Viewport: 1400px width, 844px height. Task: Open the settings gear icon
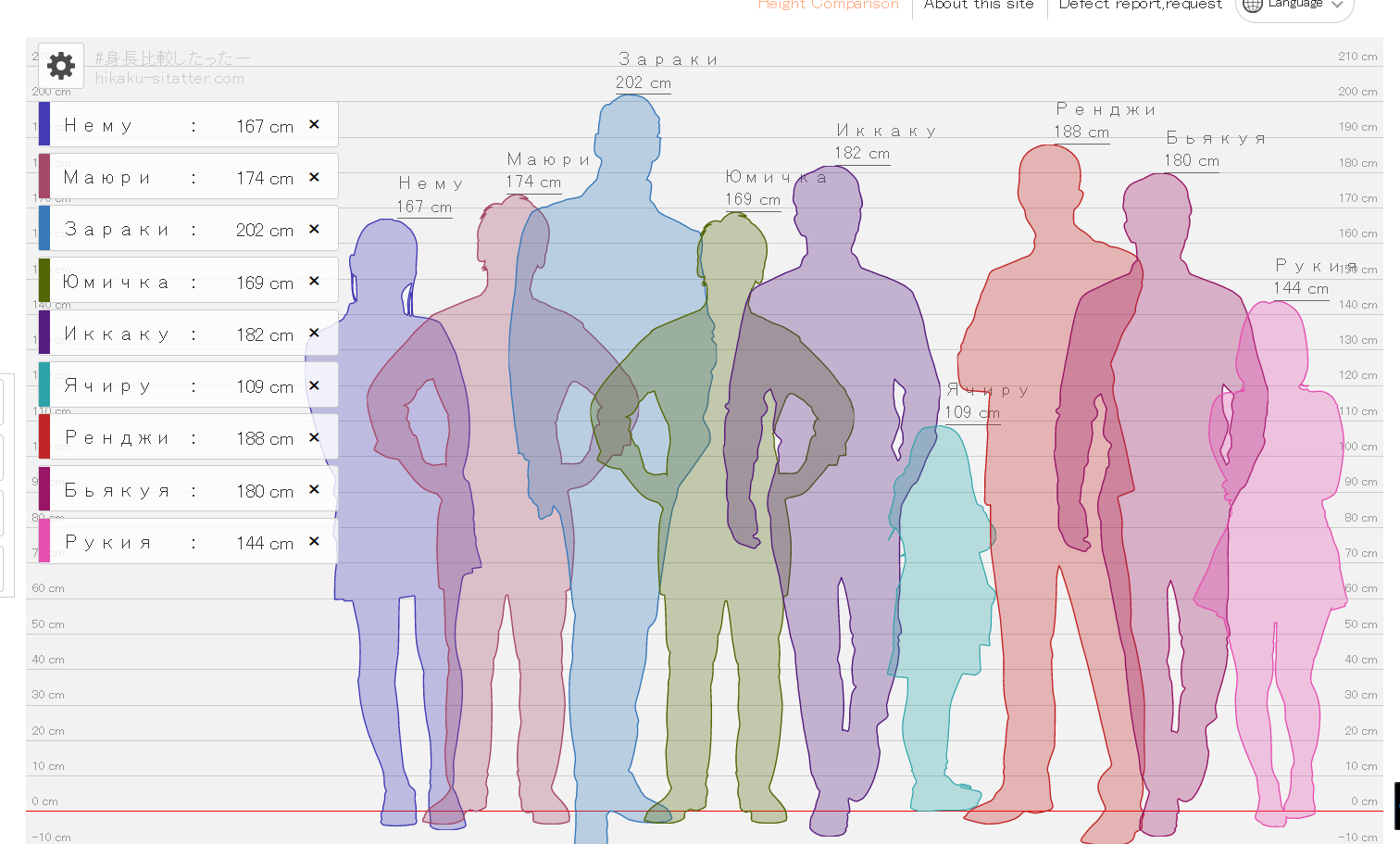point(61,66)
